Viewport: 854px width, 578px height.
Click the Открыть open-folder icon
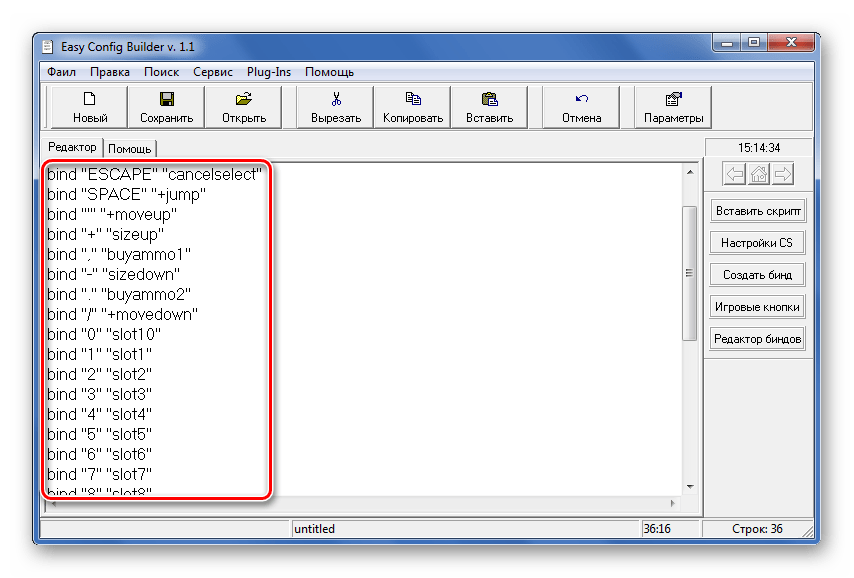click(243, 99)
